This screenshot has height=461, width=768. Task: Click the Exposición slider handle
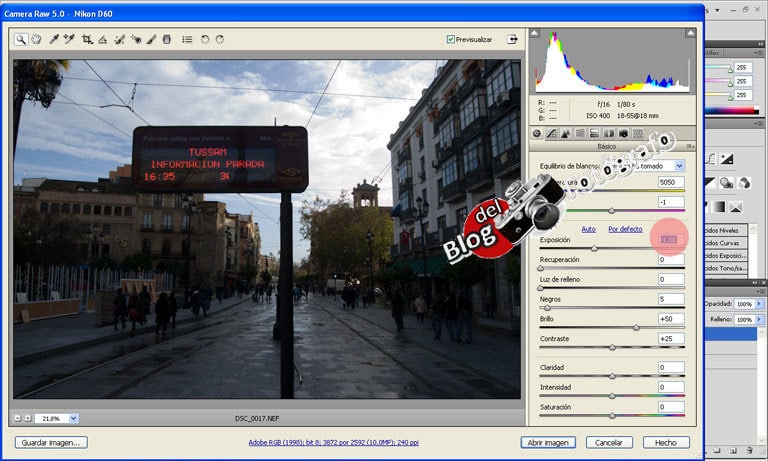coord(594,248)
